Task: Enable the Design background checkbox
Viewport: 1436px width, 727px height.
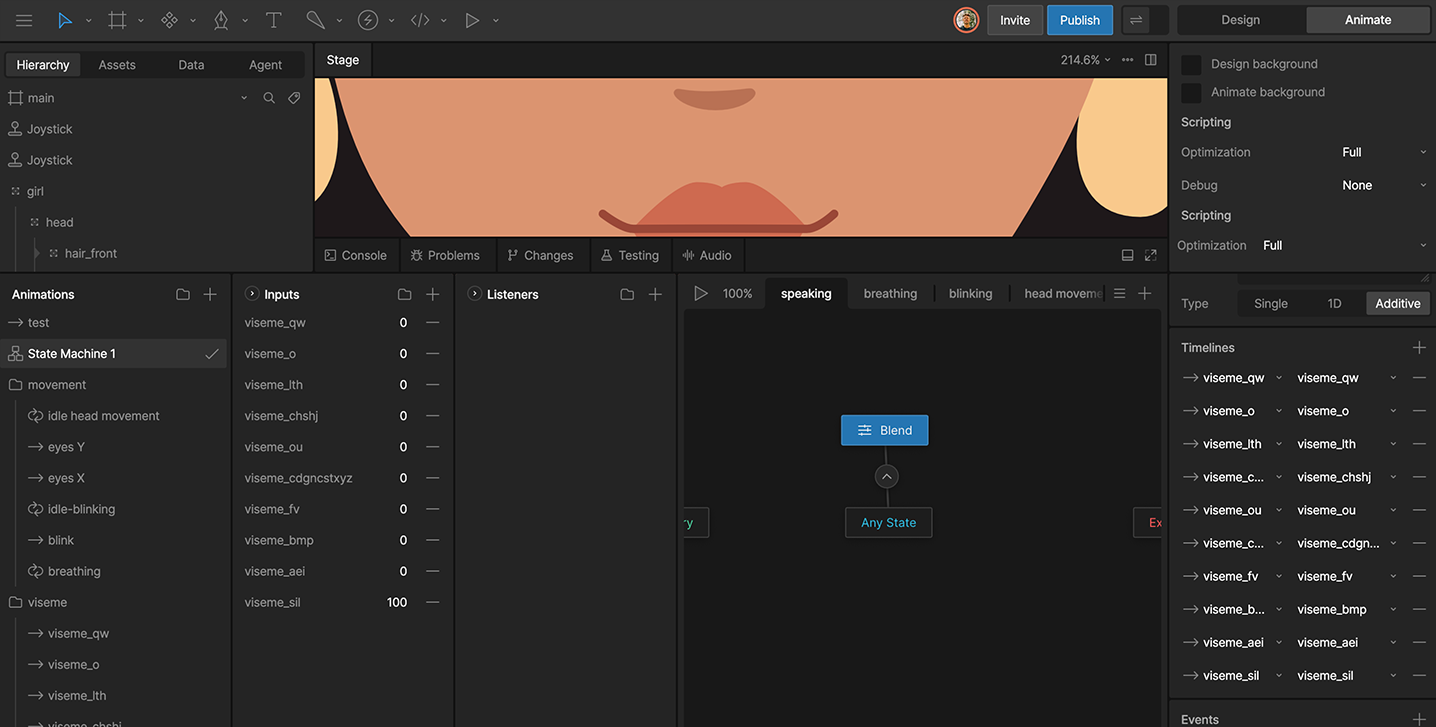Action: tap(1191, 63)
